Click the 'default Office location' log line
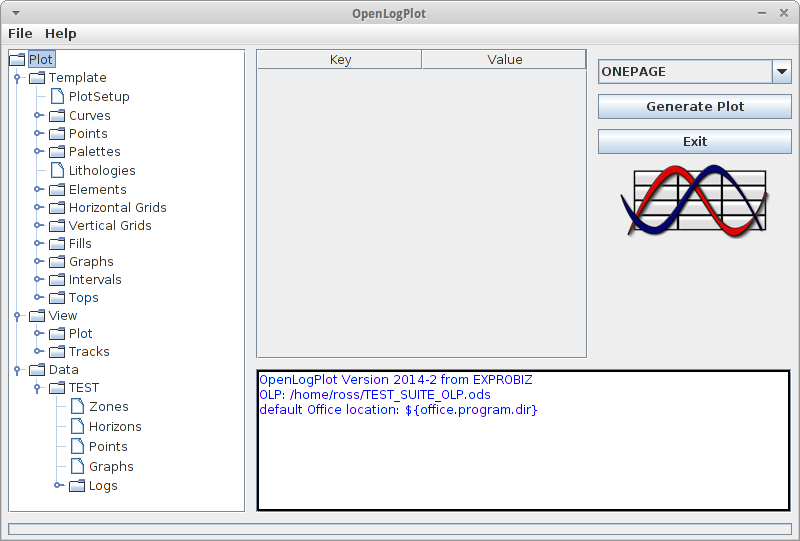 [x=398, y=410]
